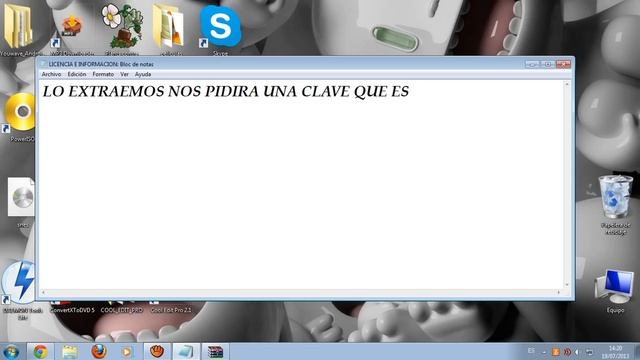
Task: Open the Equipo desktop icon
Action: pos(615,291)
